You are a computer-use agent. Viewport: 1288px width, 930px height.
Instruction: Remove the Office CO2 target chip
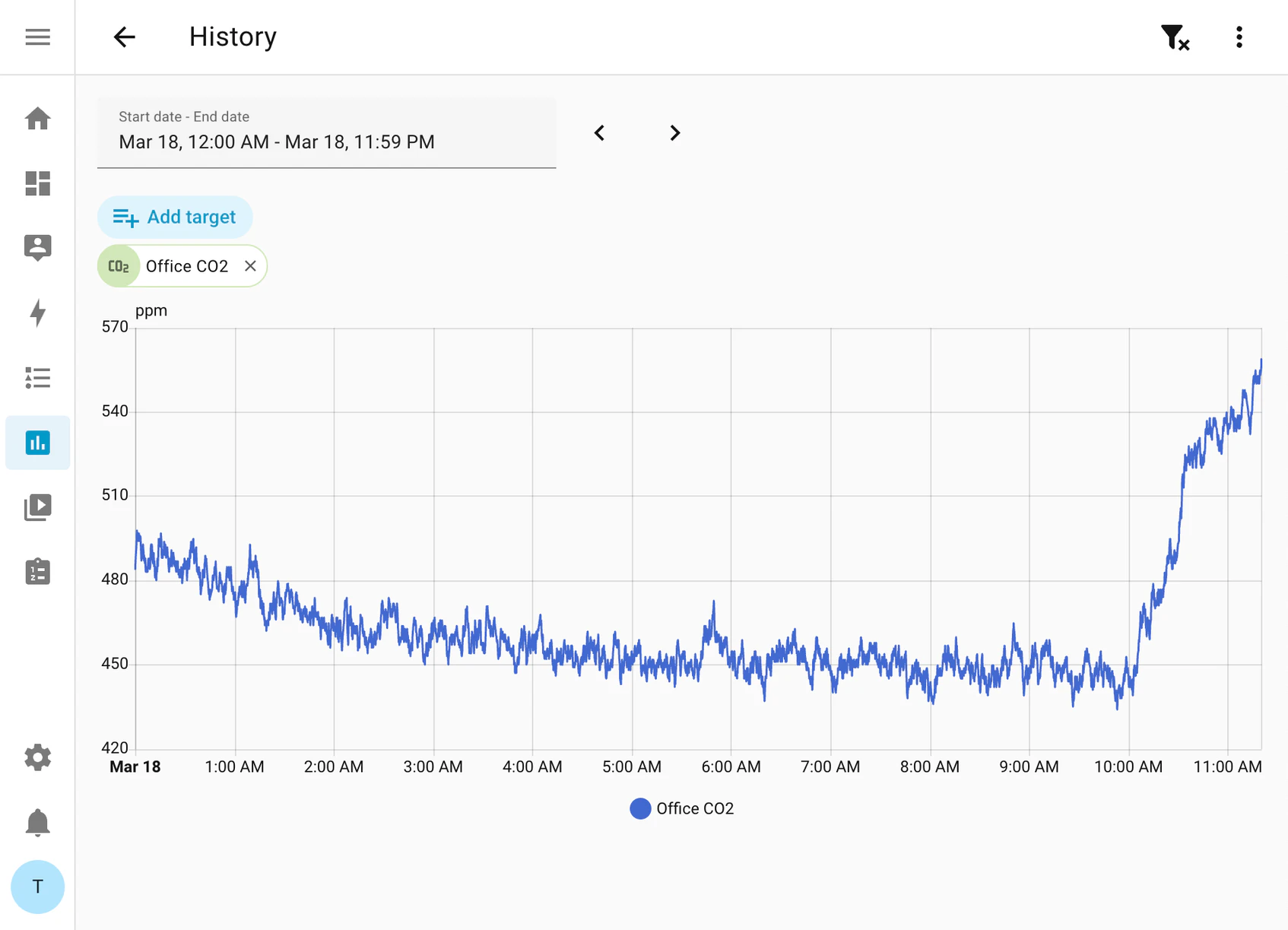[x=250, y=266]
